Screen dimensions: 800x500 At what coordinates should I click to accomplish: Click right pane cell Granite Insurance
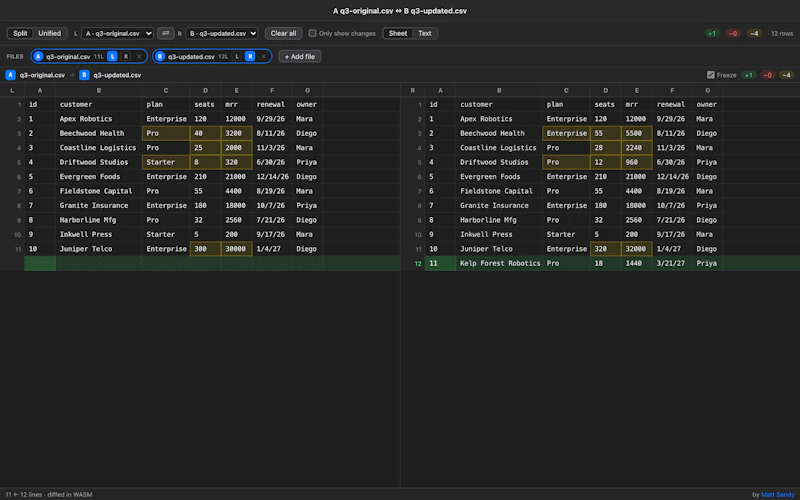click(499, 206)
